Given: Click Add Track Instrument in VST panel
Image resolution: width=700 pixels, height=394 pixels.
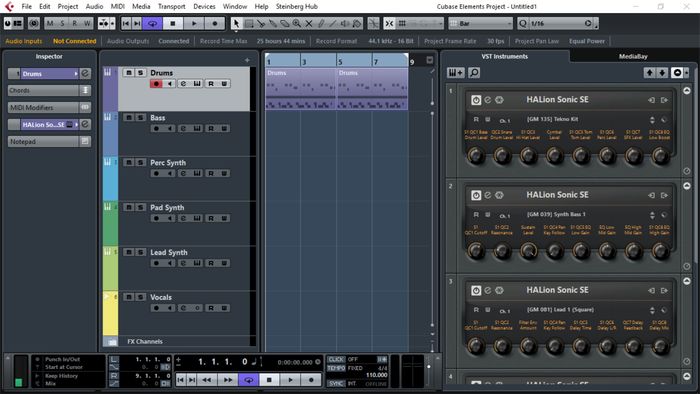Looking at the screenshot, I should click(x=455, y=72).
